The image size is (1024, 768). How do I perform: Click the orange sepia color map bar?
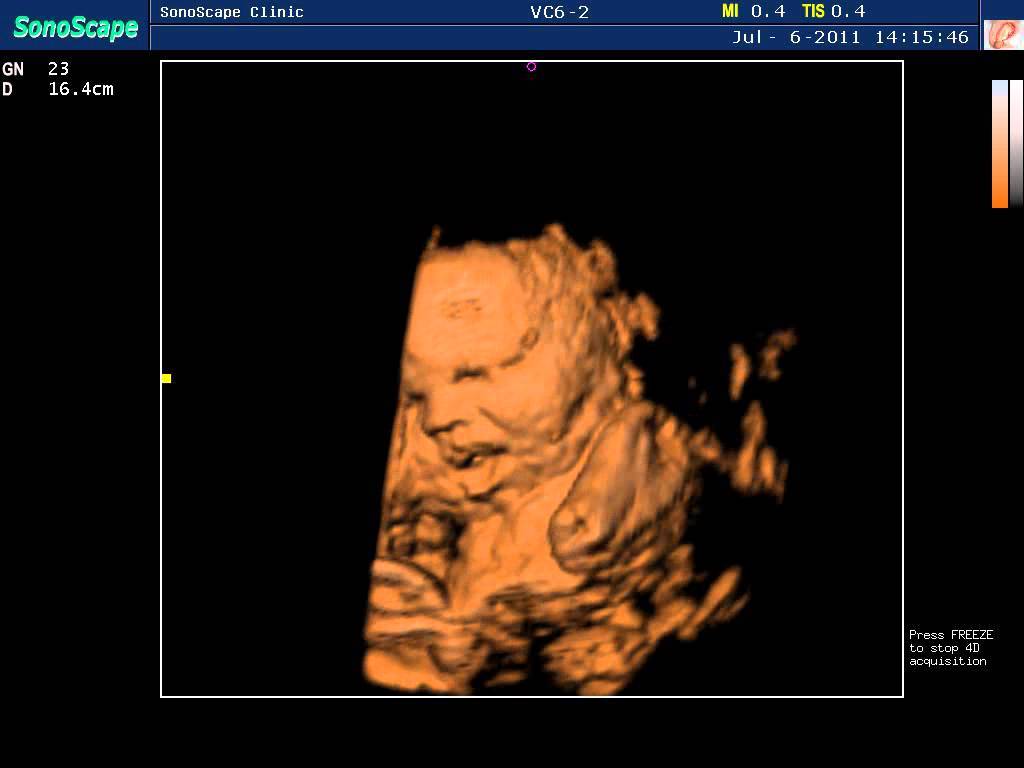999,144
